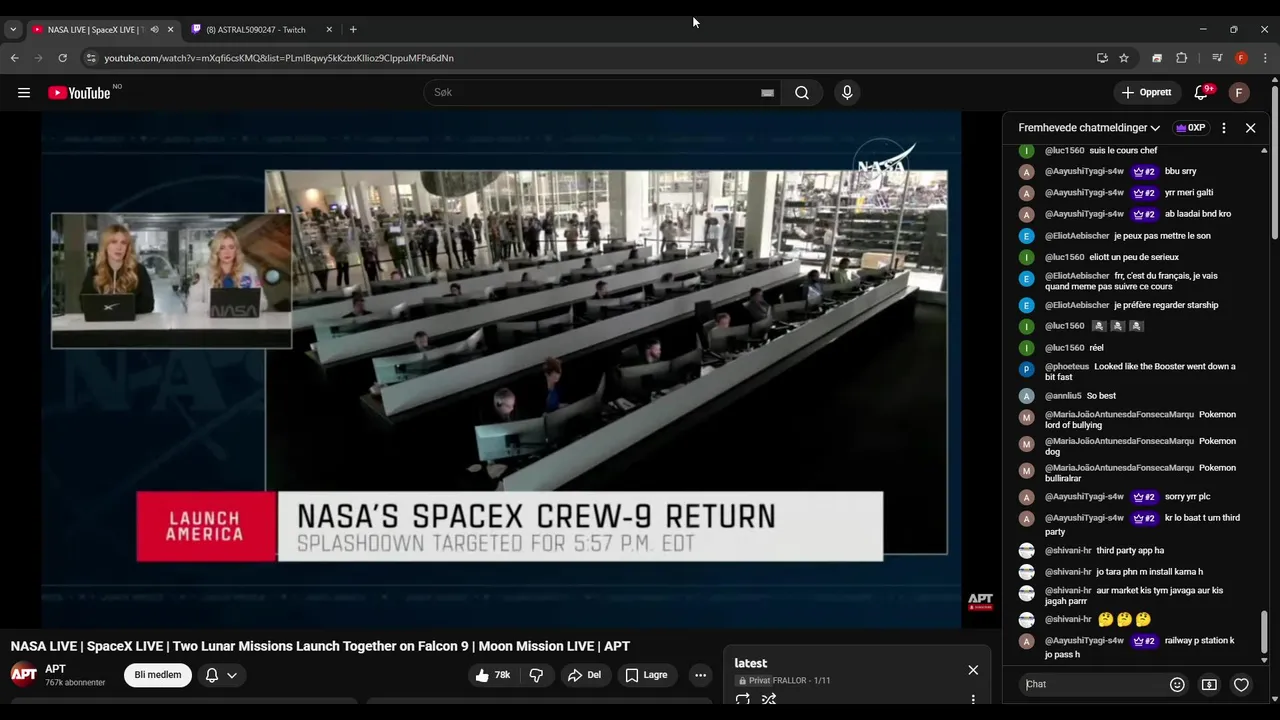
Task: Click @luc1560 'suis le cours chef' message
Action: [x=1123, y=151]
